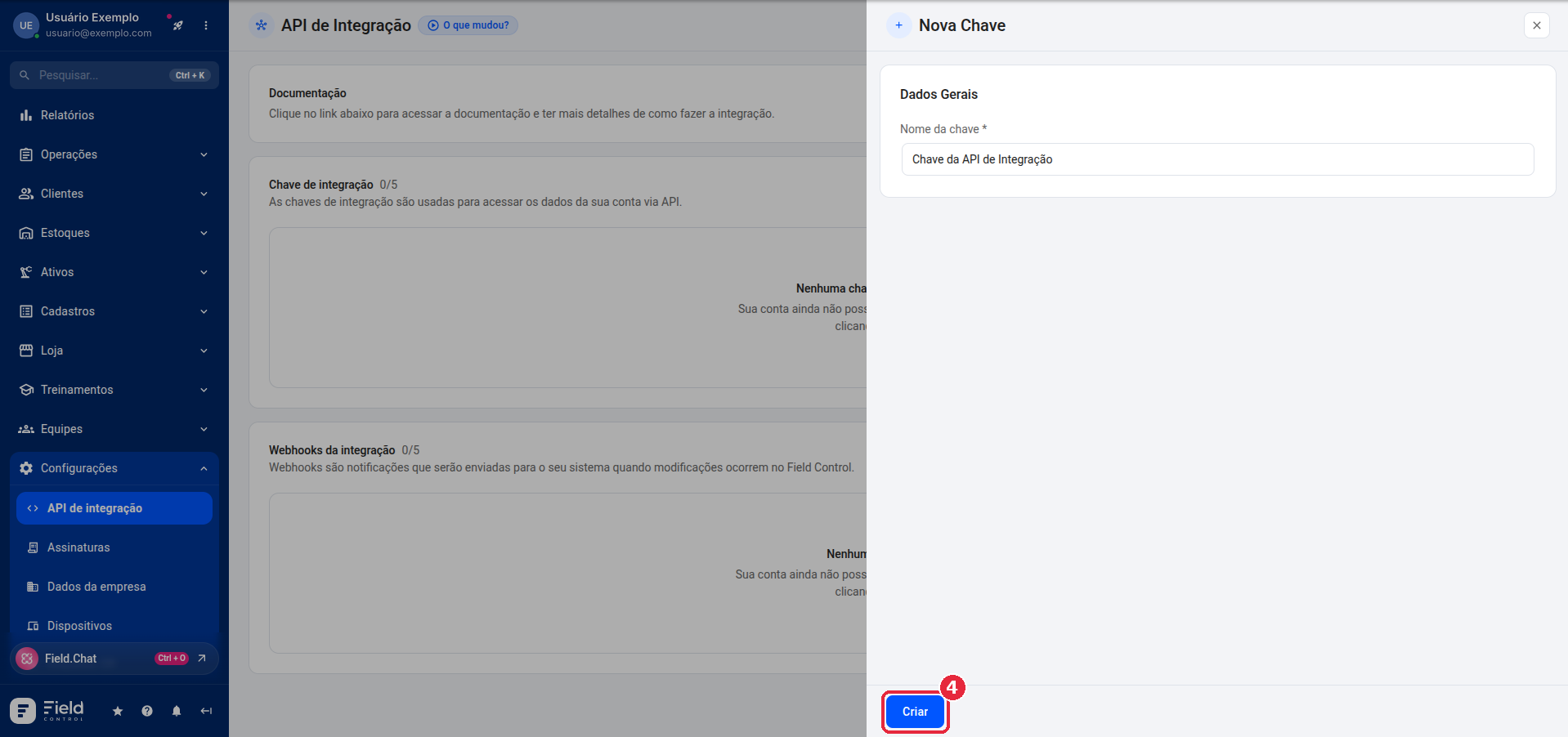Click the Nome da chave input field
The height and width of the screenshot is (737, 1568).
pyautogui.click(x=1217, y=159)
